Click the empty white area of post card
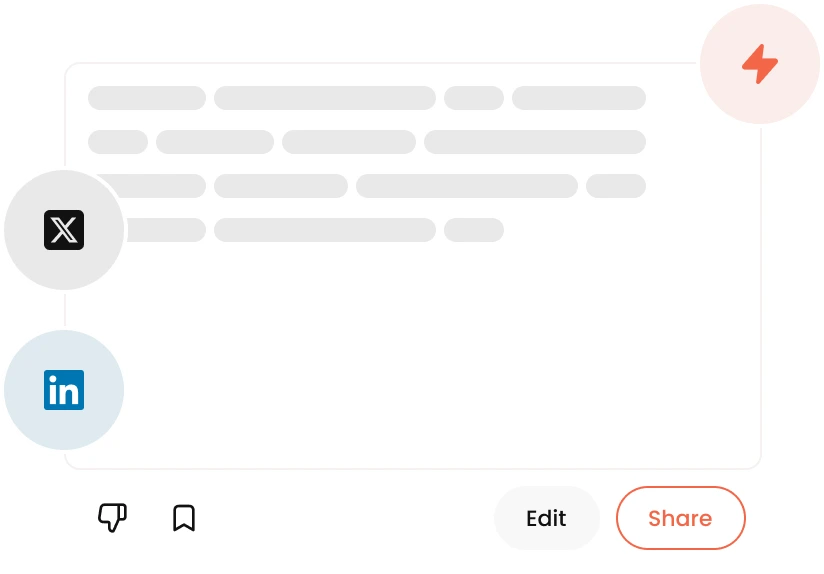 coord(420,357)
